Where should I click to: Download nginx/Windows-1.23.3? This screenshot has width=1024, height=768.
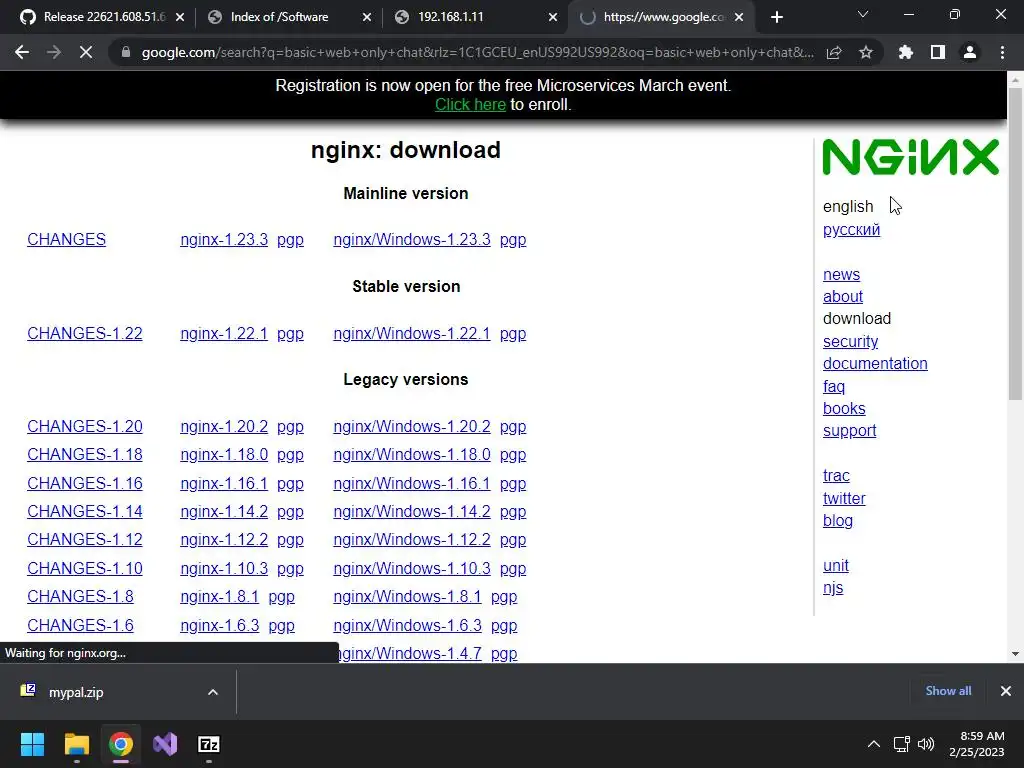[x=411, y=240]
